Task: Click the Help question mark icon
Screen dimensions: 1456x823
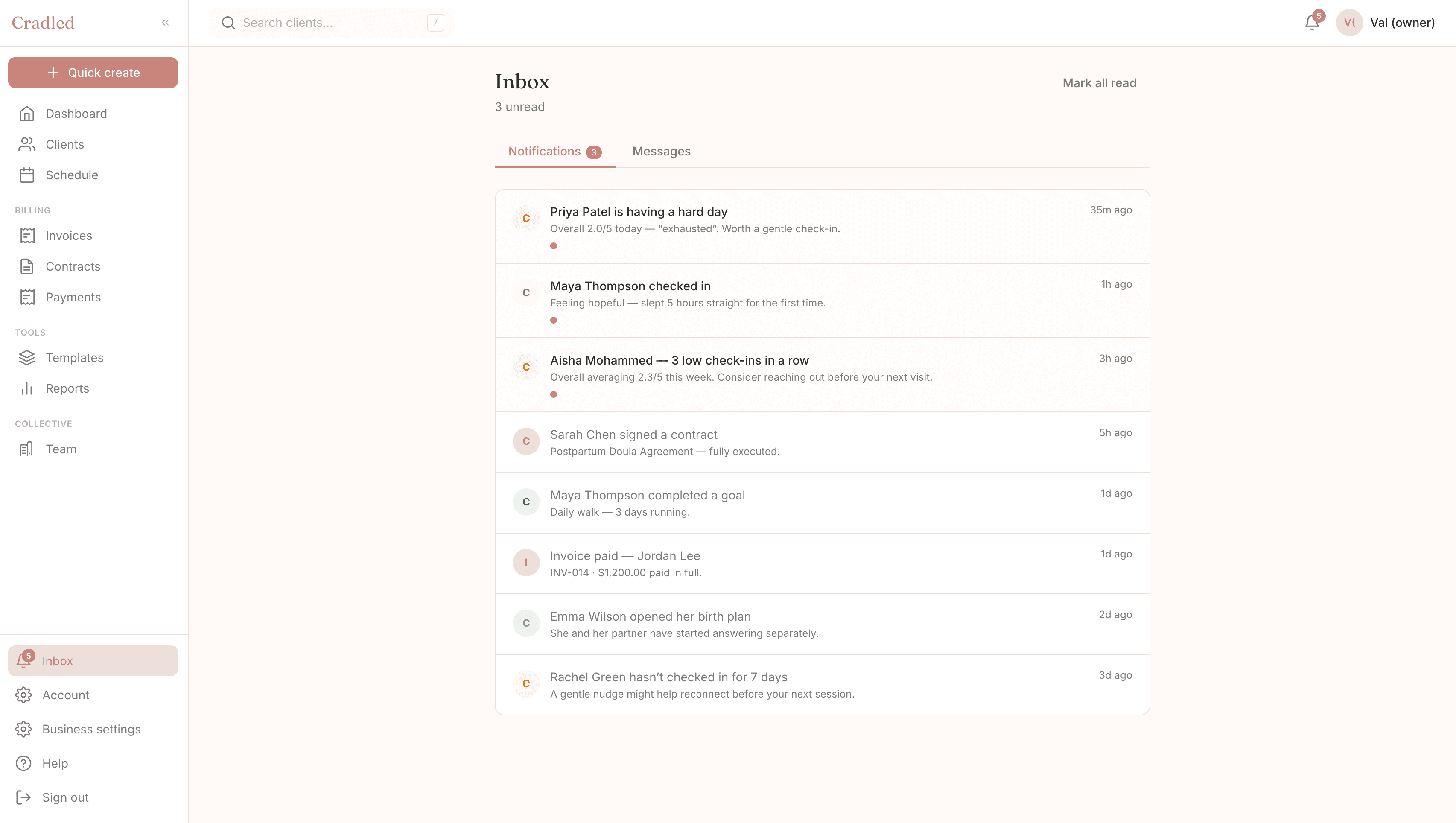Action: click(23, 764)
